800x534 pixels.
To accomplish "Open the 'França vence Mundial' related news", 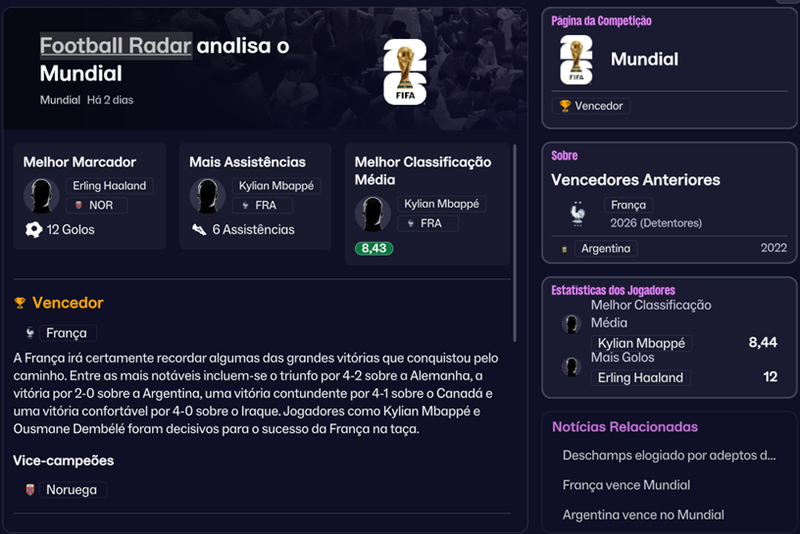I will [x=626, y=485].
